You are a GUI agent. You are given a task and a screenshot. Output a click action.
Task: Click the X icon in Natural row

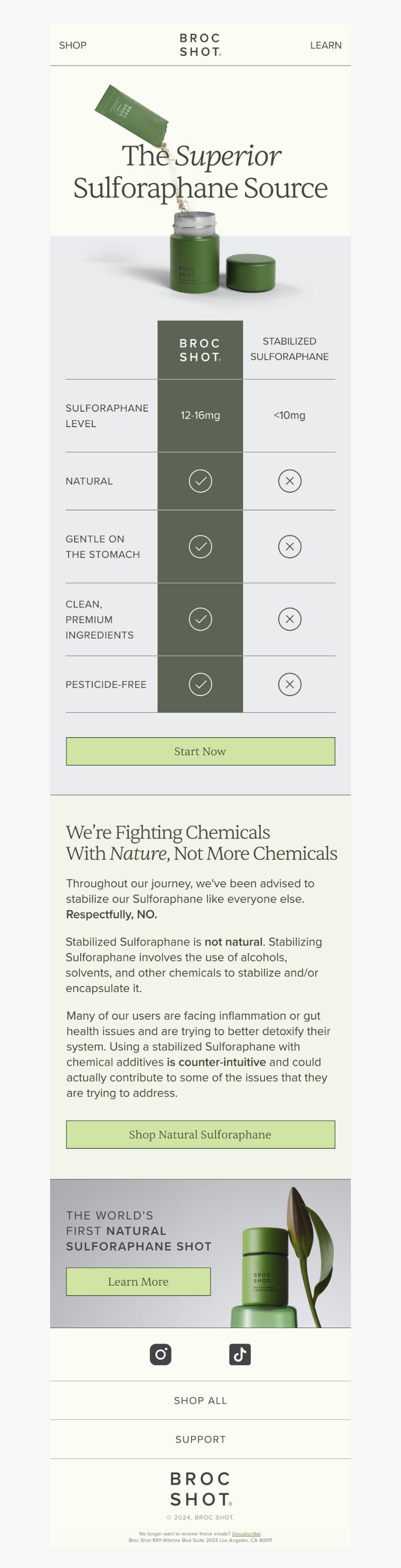click(290, 481)
